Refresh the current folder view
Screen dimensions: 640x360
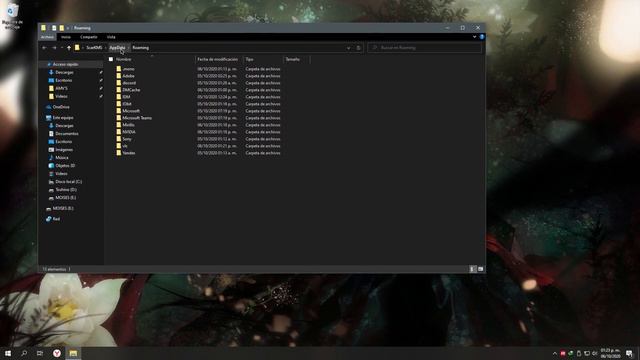pos(358,48)
